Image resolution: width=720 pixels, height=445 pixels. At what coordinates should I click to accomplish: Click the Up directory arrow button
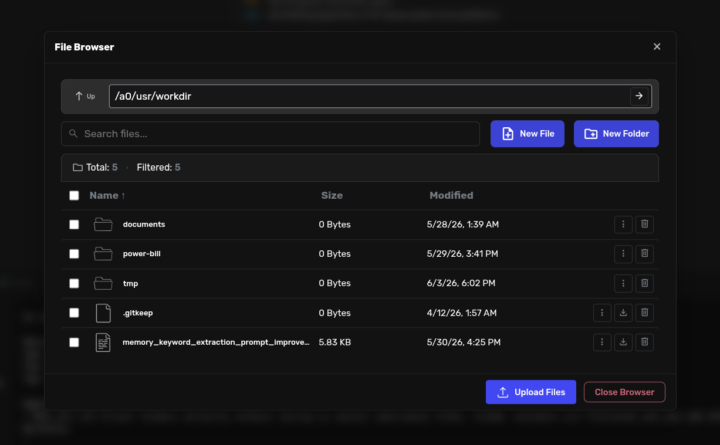(x=85, y=96)
